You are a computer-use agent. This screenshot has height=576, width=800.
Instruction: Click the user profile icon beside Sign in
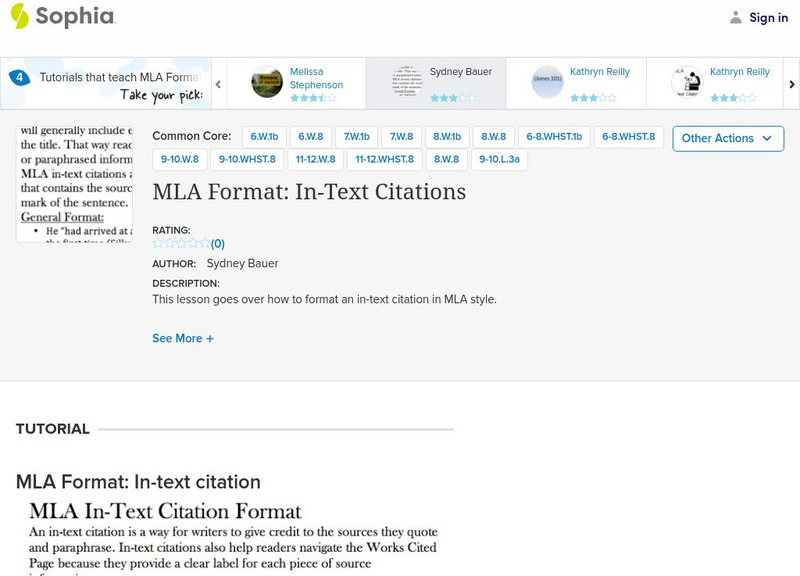click(x=735, y=17)
